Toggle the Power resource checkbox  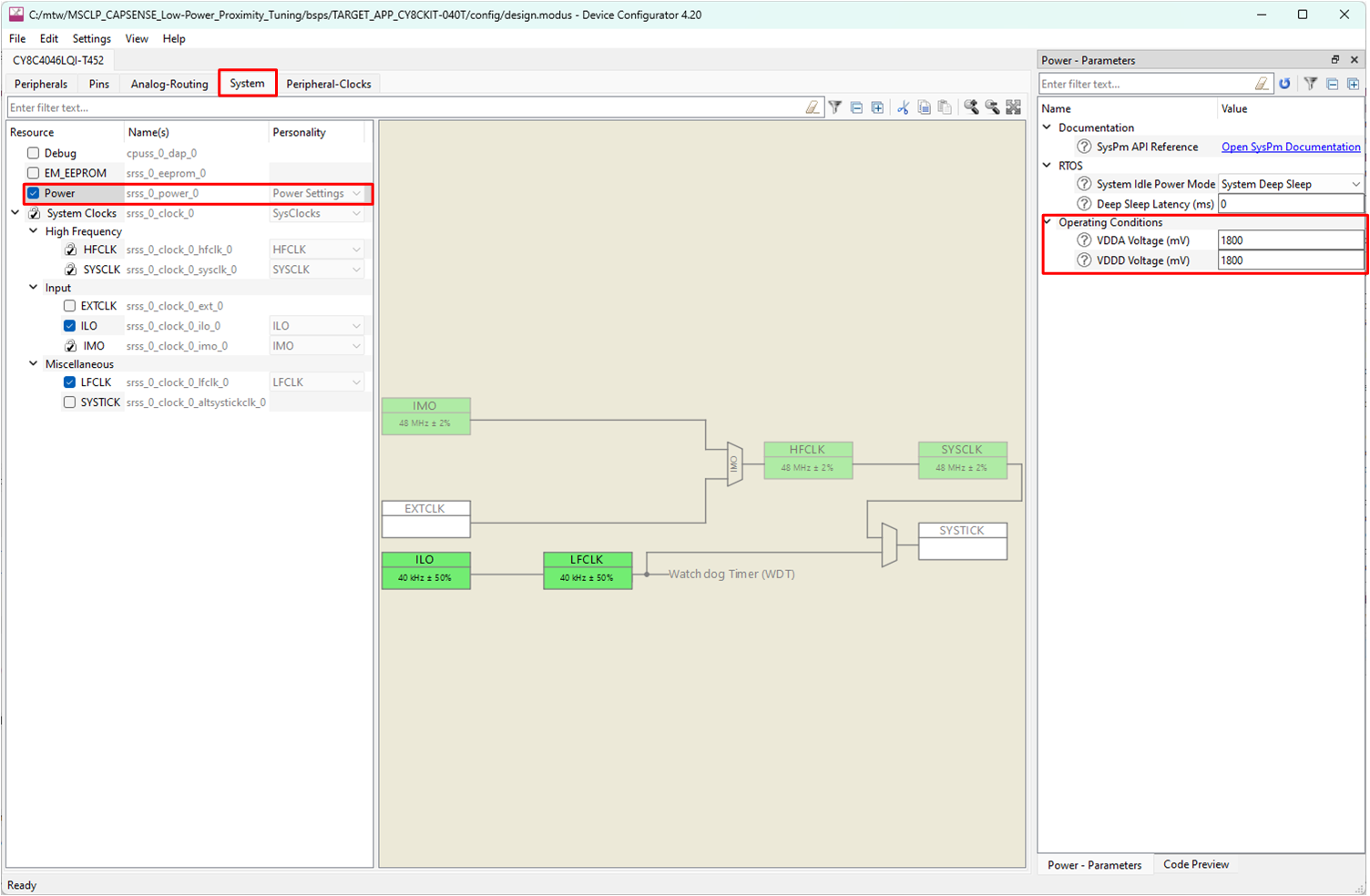[x=34, y=193]
